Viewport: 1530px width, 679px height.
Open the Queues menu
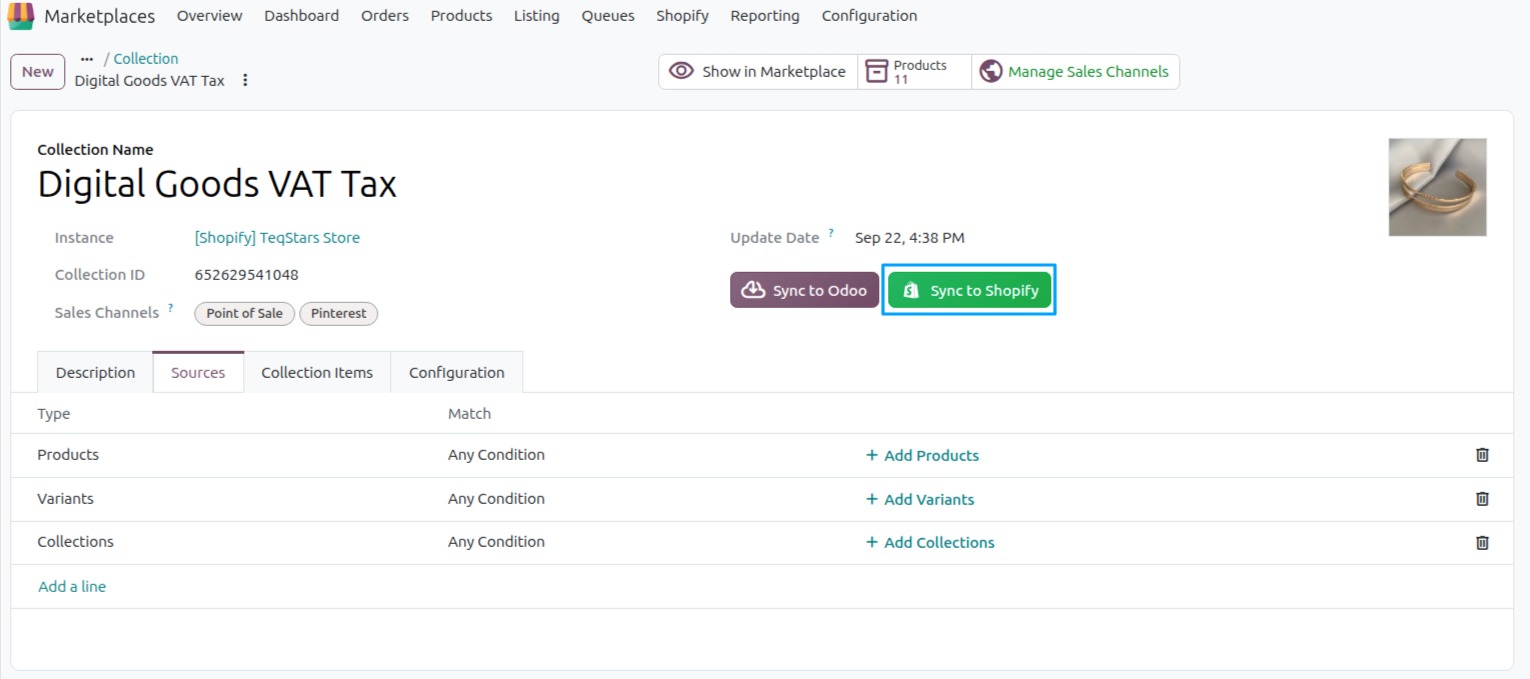[608, 16]
